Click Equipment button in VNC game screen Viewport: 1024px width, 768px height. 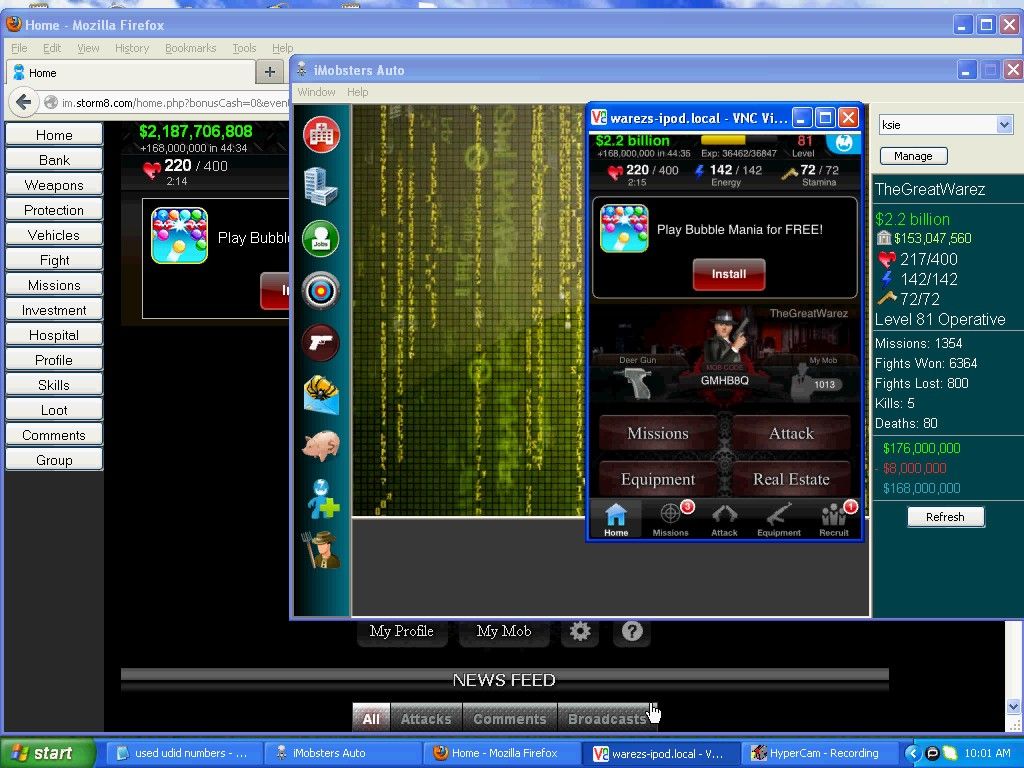coord(658,479)
